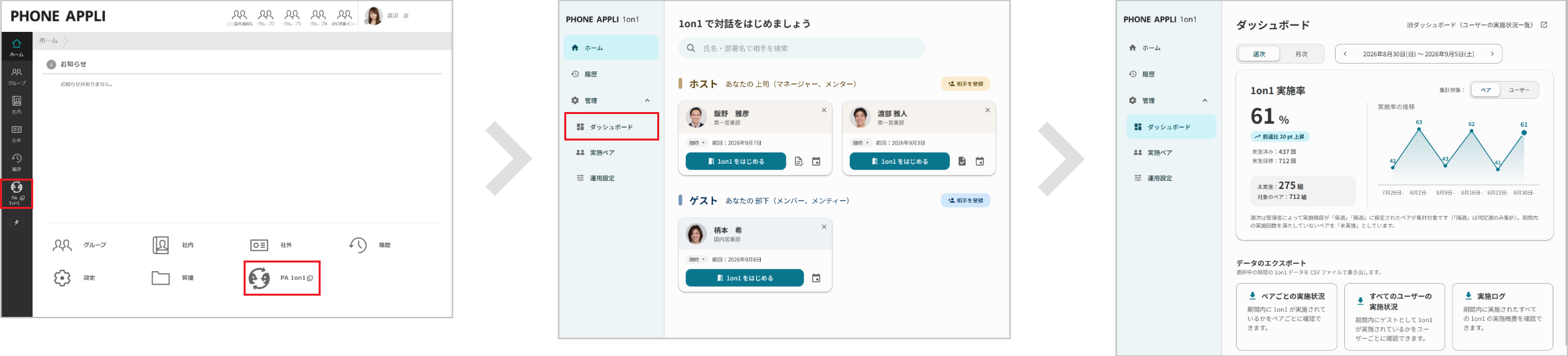This screenshot has height=356, width=1568.
Task: Open the memo icon on 飯野 雅彦 card
Action: pyautogui.click(x=799, y=161)
